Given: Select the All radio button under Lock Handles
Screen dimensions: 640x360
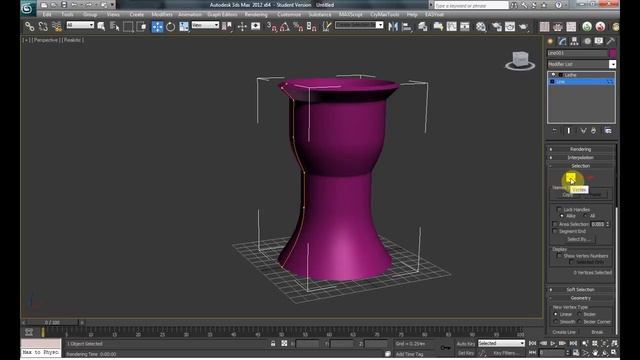Looking at the screenshot, I should coord(585,216).
